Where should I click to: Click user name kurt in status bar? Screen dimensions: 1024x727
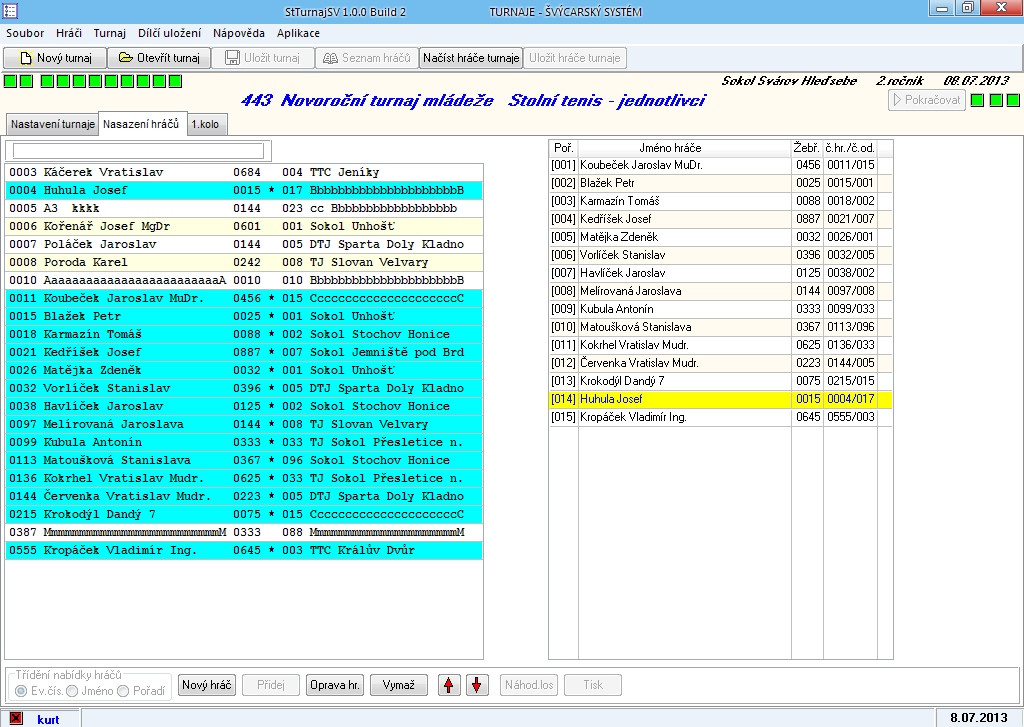coord(48,719)
